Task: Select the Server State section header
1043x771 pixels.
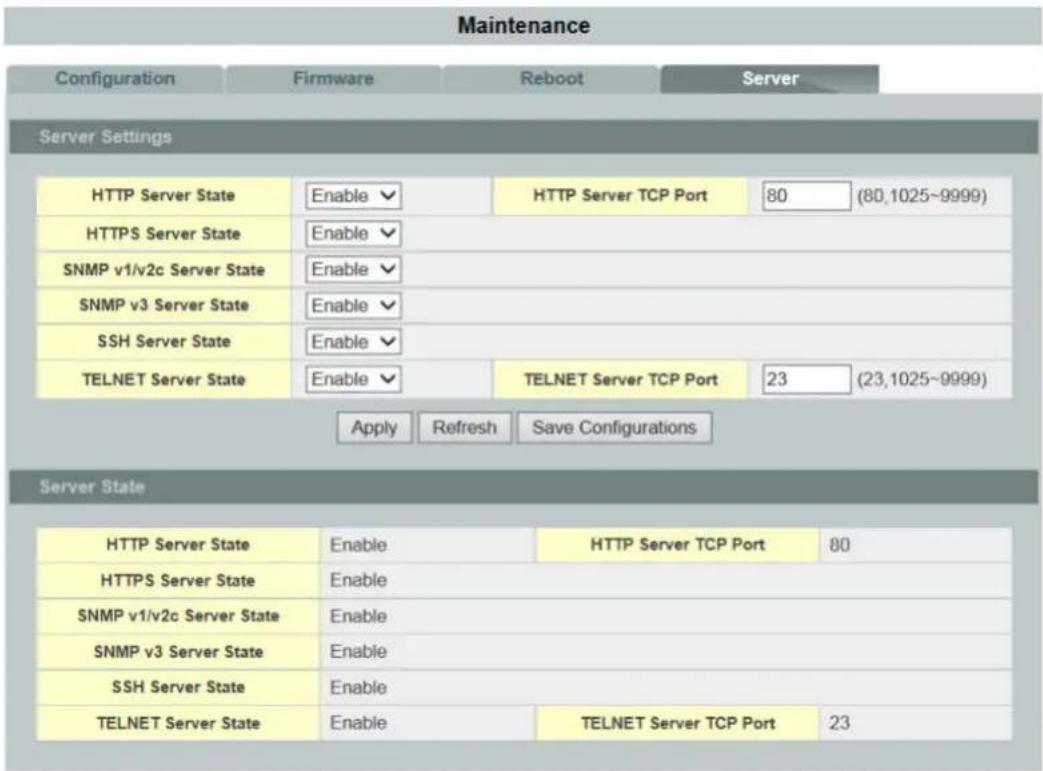Action: click(x=523, y=487)
